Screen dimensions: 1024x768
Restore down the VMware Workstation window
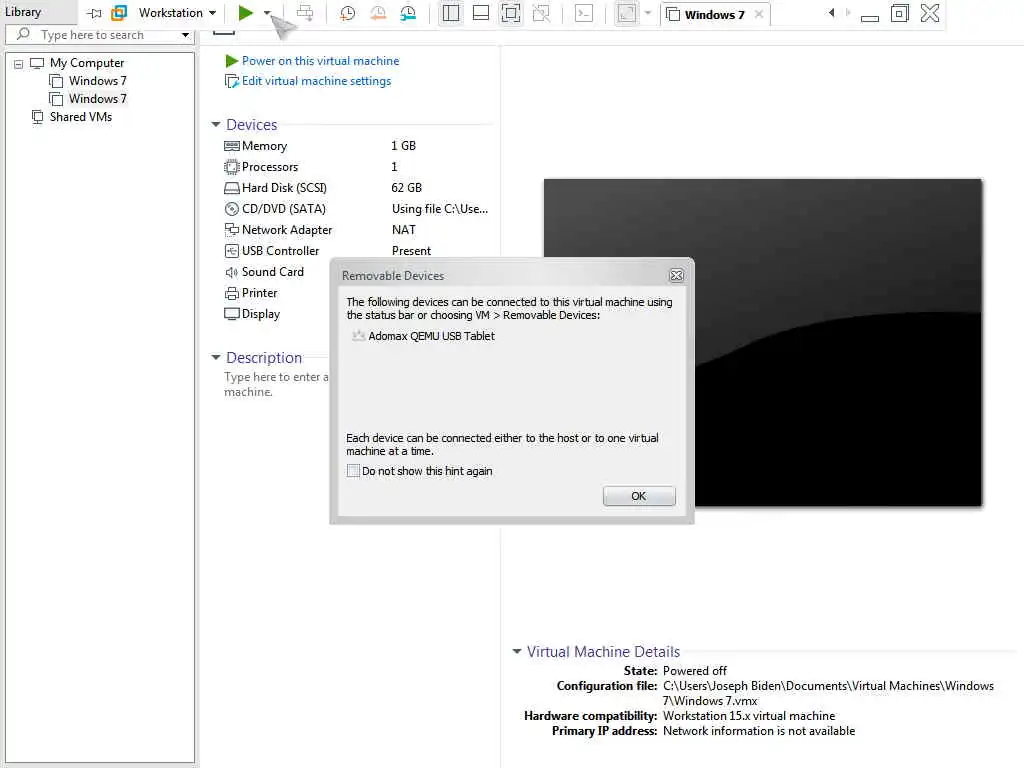899,13
